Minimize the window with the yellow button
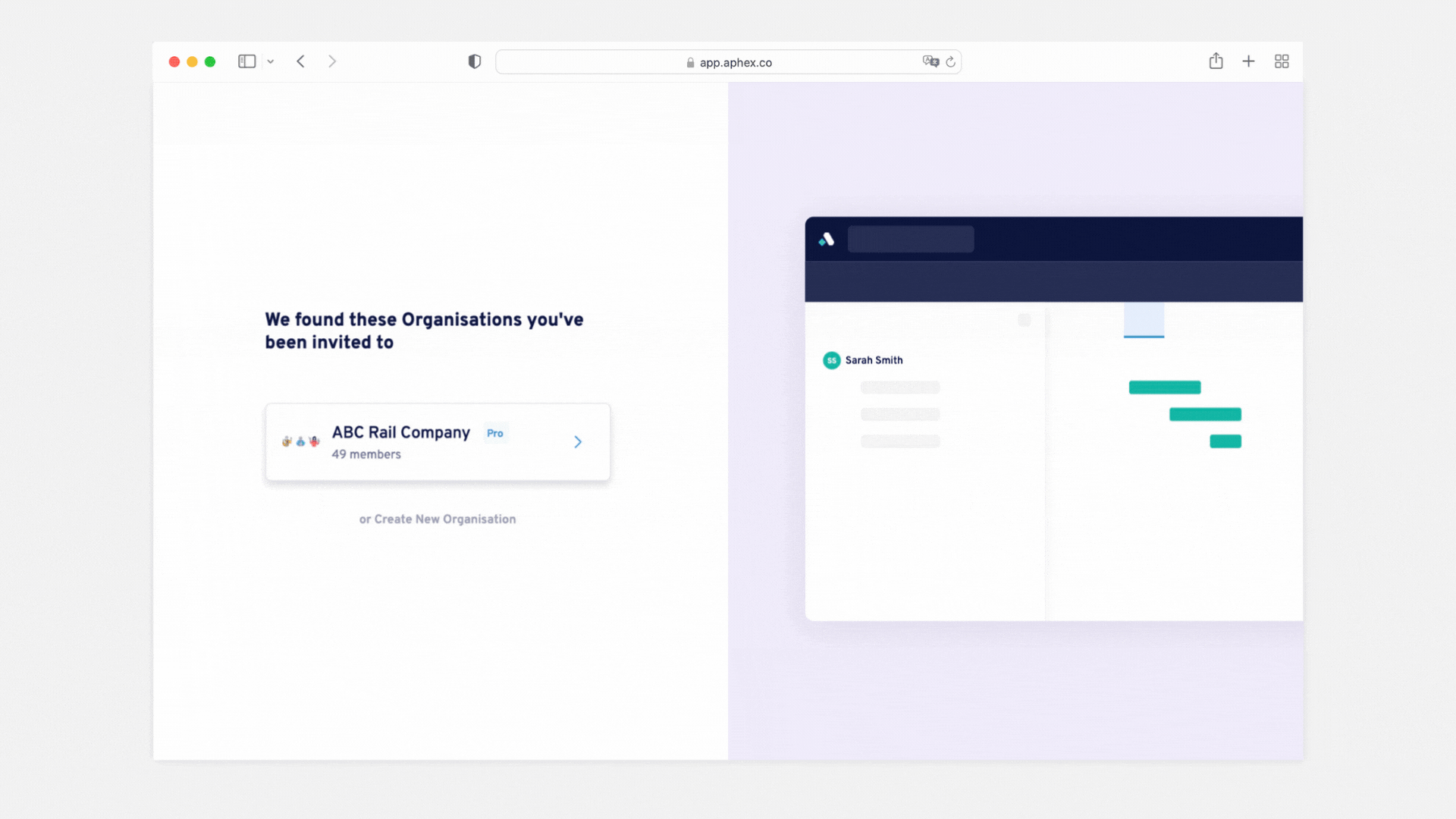1456x819 pixels. tap(193, 61)
